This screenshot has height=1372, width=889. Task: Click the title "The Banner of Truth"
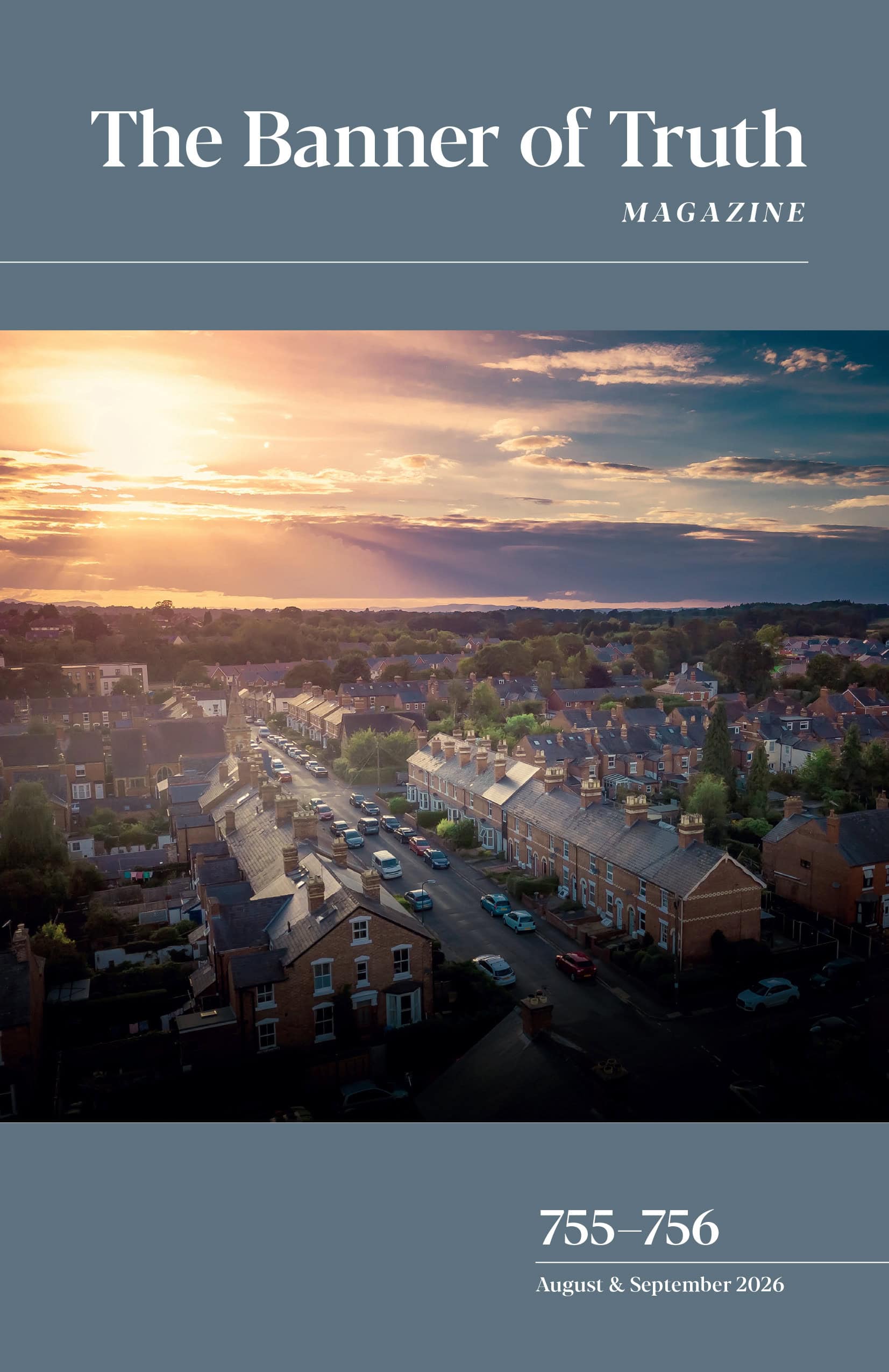[447, 138]
